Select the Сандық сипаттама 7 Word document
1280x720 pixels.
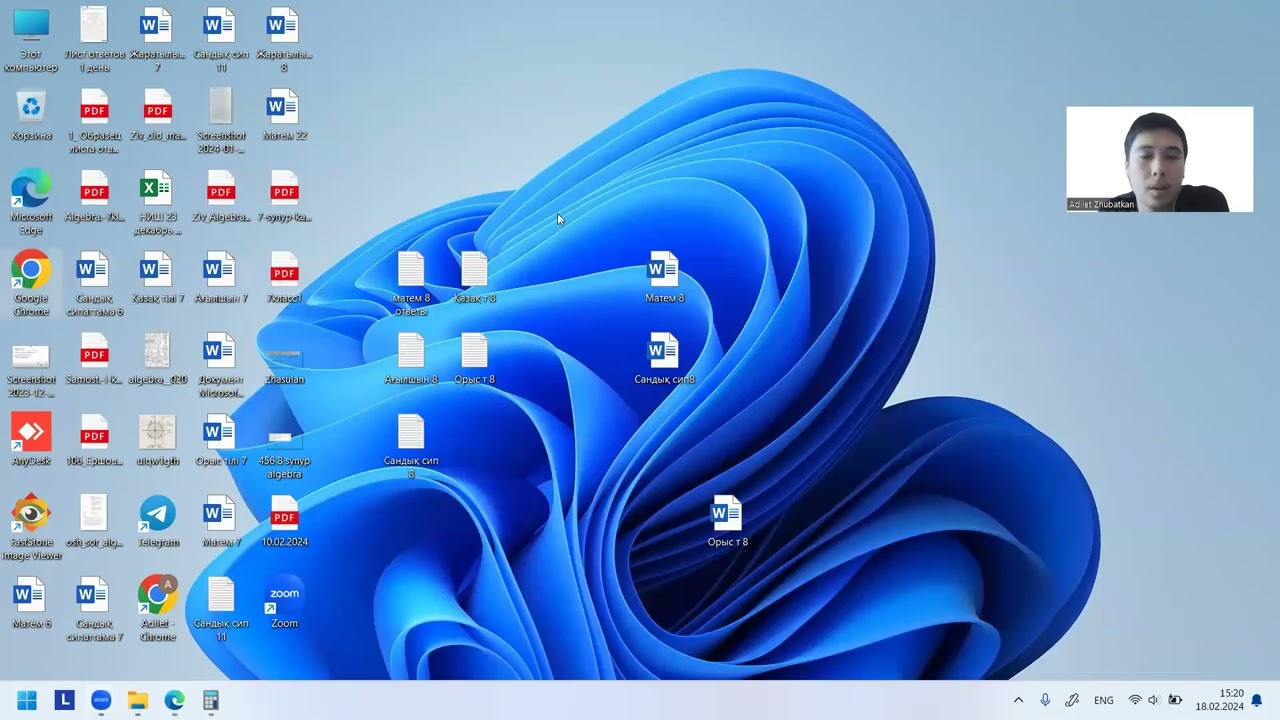point(94,608)
